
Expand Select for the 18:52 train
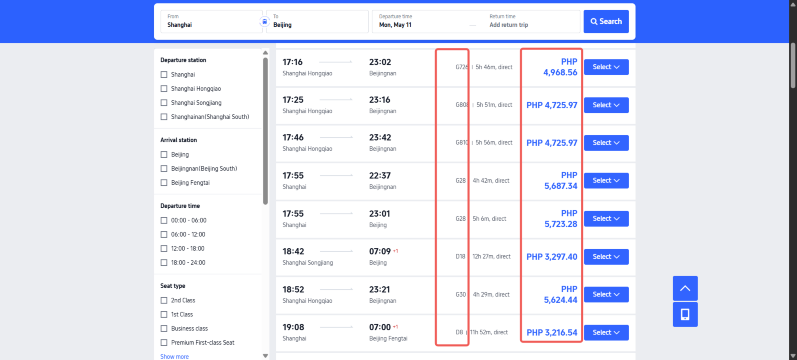click(606, 294)
